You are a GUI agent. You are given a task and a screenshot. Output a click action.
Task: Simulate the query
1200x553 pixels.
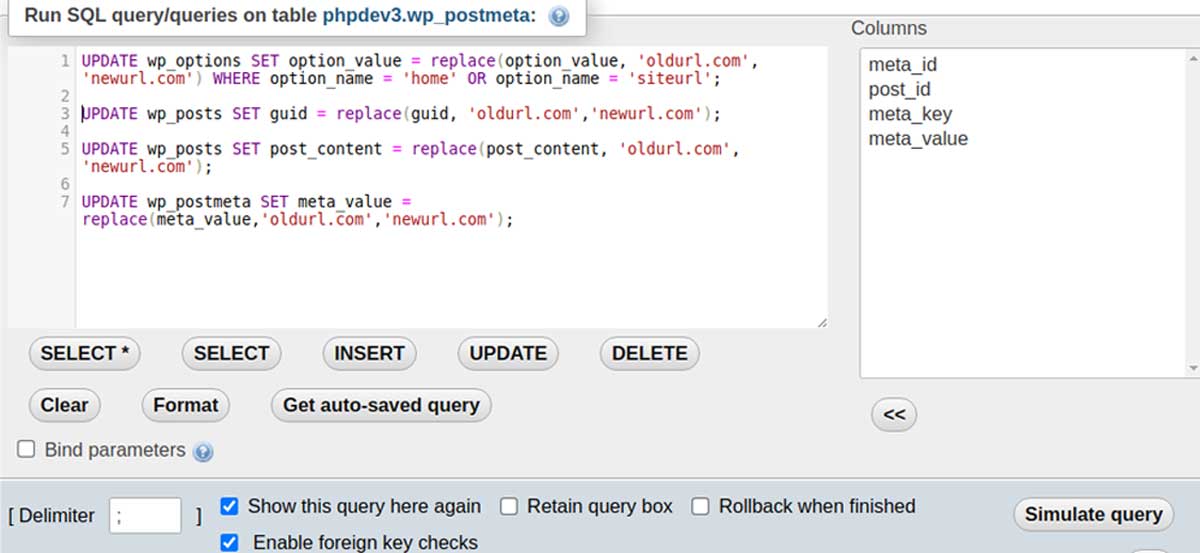(1093, 514)
